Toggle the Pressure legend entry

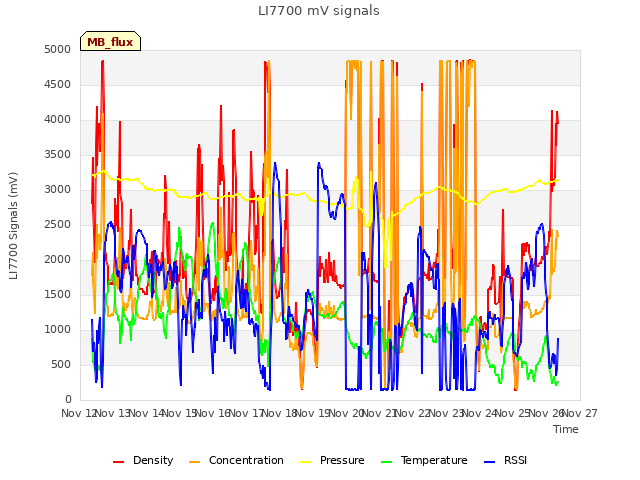click(332, 460)
